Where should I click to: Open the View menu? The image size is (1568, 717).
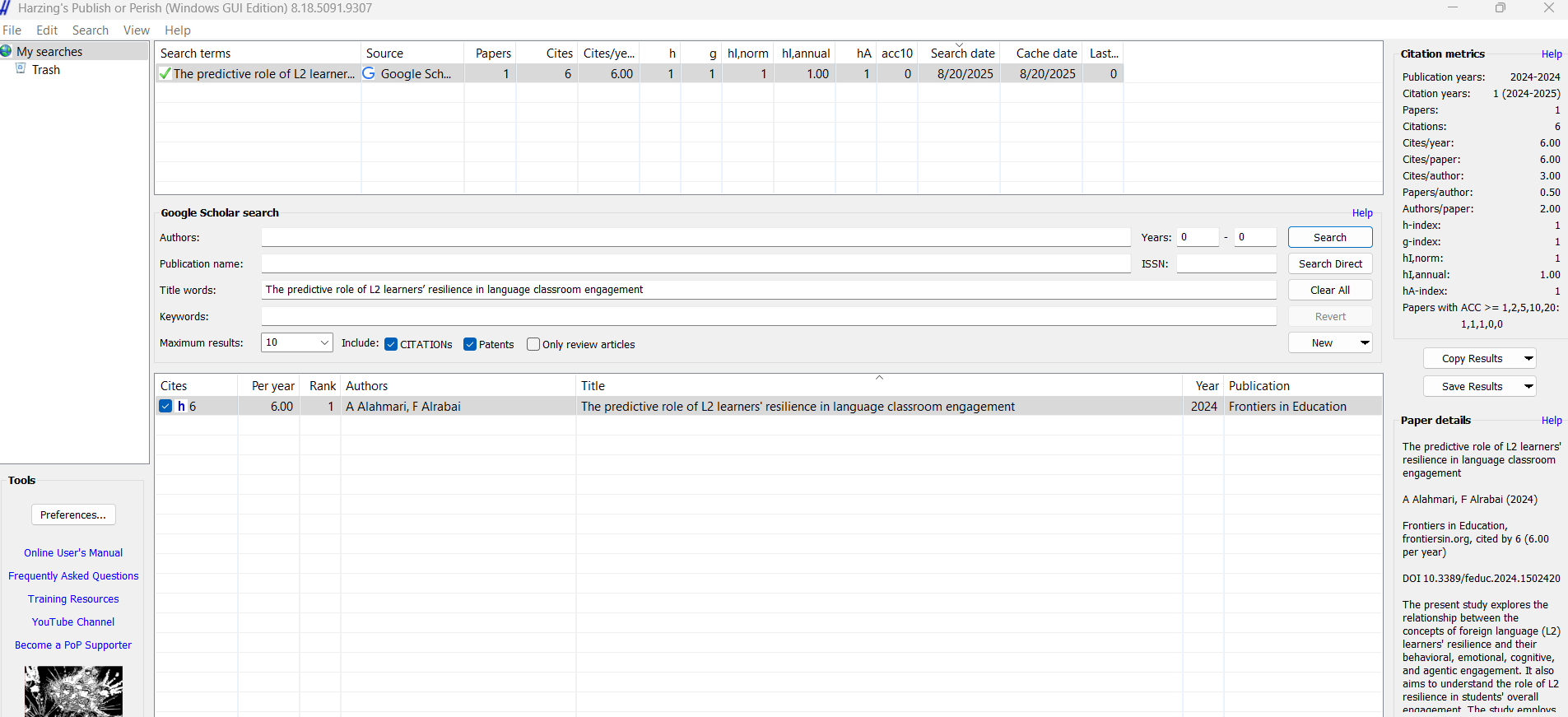tap(137, 30)
